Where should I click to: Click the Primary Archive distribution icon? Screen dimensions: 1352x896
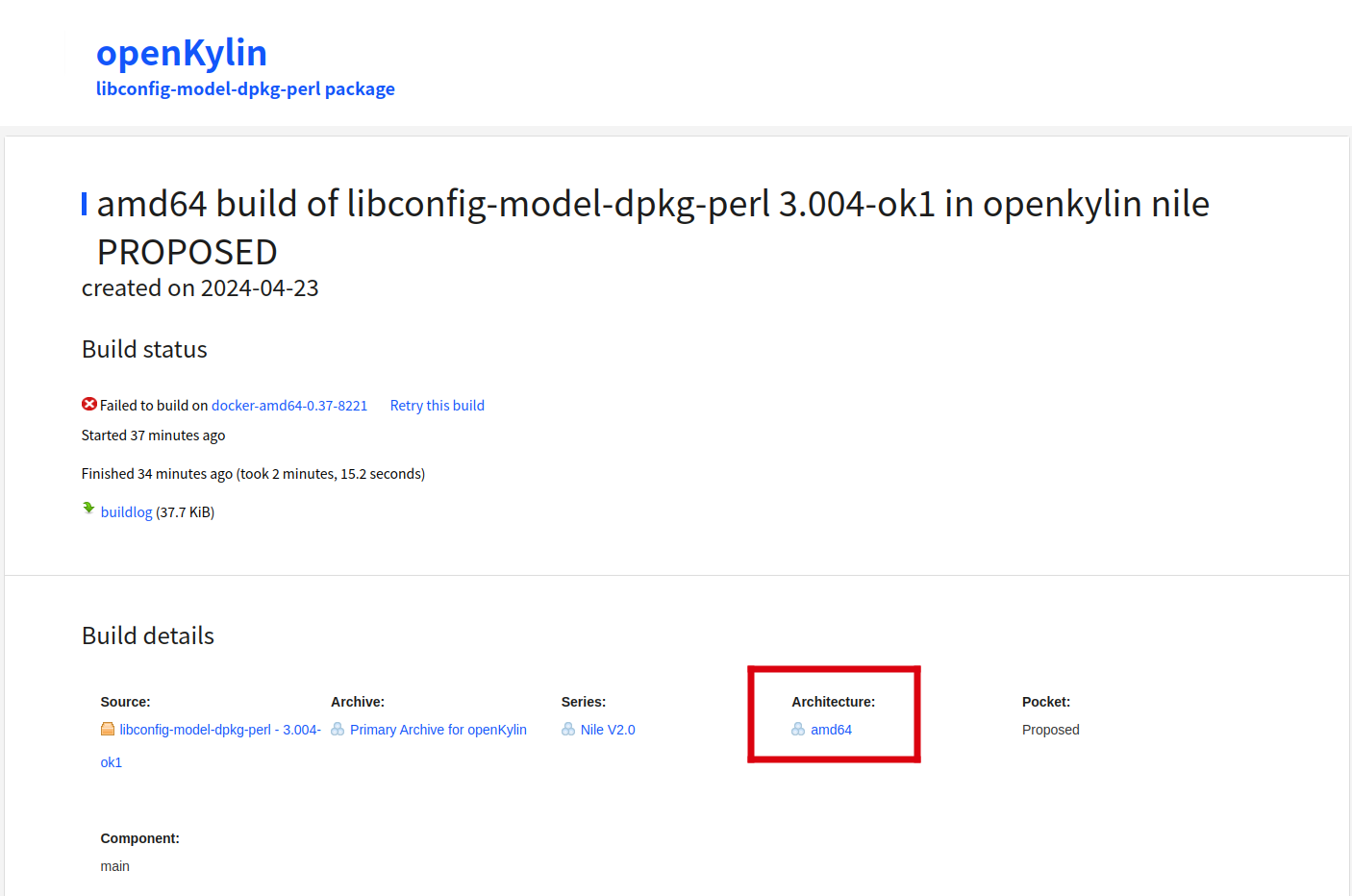pos(338,729)
